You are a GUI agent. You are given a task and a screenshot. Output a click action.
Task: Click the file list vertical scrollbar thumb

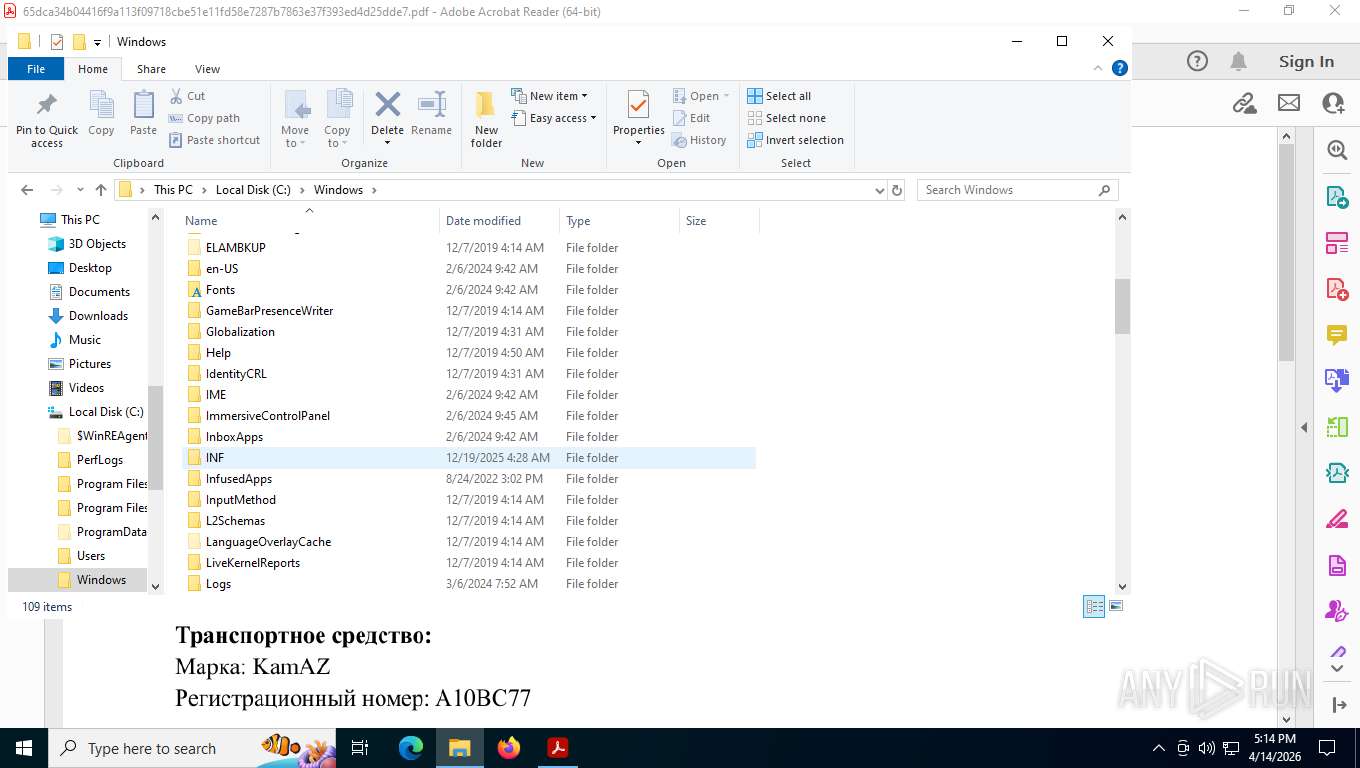(1122, 307)
